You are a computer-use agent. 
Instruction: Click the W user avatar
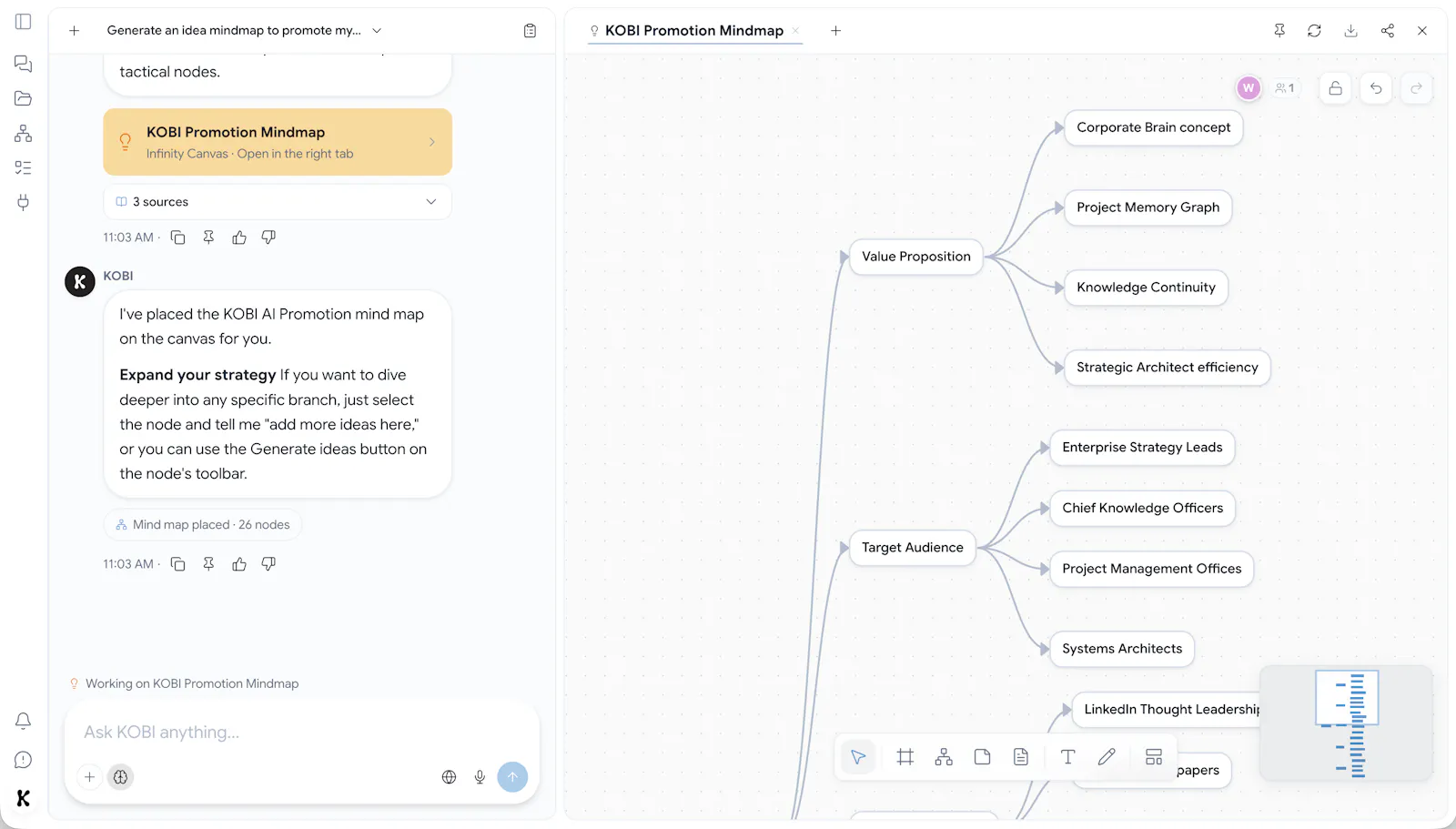[1249, 88]
